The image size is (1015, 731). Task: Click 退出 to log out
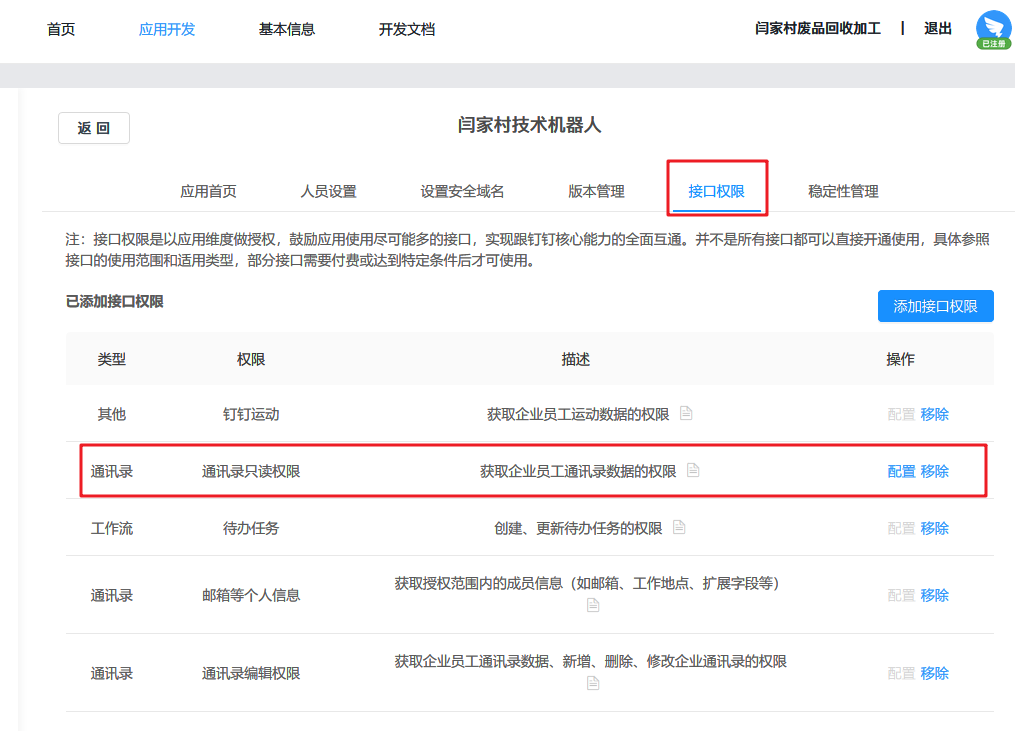tap(938, 28)
